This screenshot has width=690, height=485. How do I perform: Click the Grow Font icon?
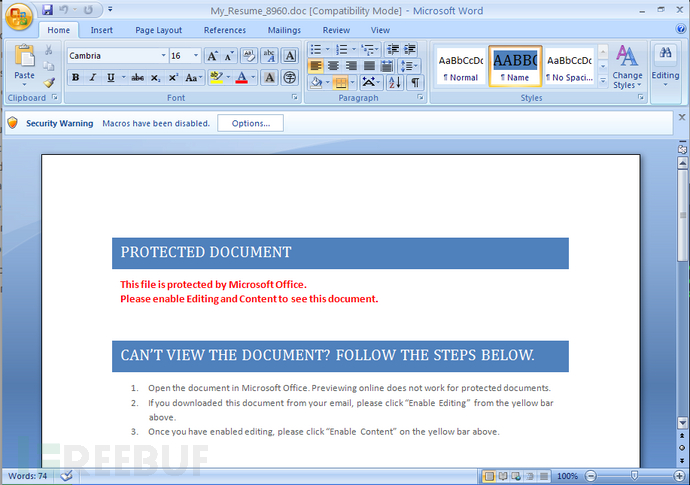(x=212, y=56)
